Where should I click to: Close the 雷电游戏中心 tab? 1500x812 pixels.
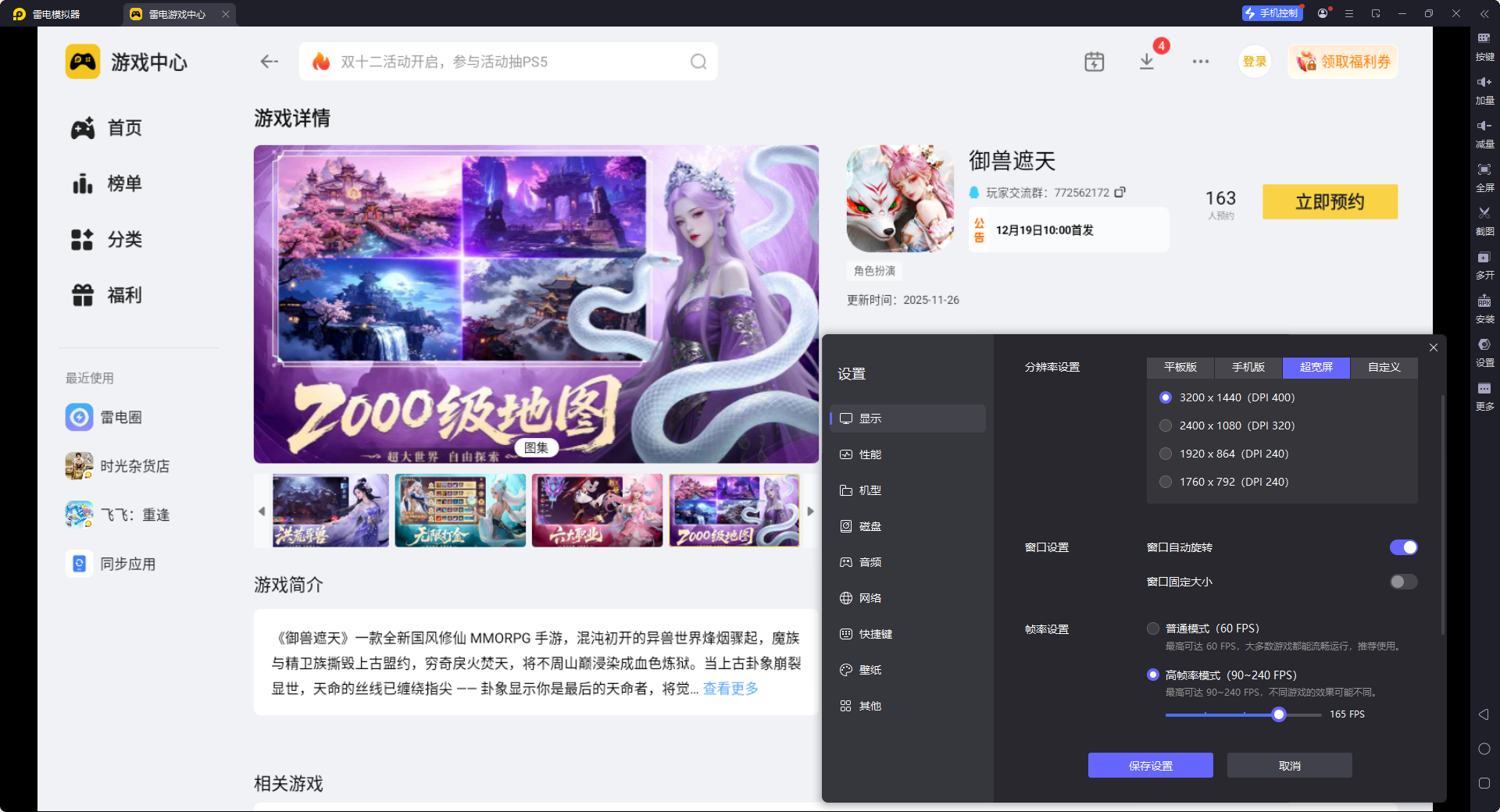point(226,14)
